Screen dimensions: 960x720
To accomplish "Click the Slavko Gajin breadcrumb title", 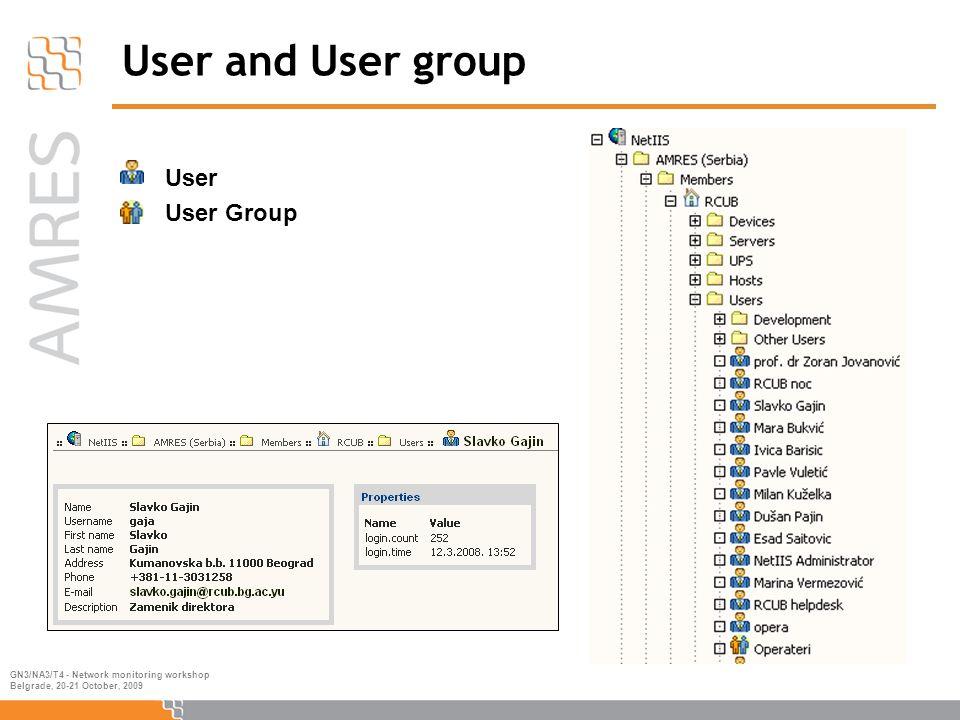I will pyautogui.click(x=503, y=441).
